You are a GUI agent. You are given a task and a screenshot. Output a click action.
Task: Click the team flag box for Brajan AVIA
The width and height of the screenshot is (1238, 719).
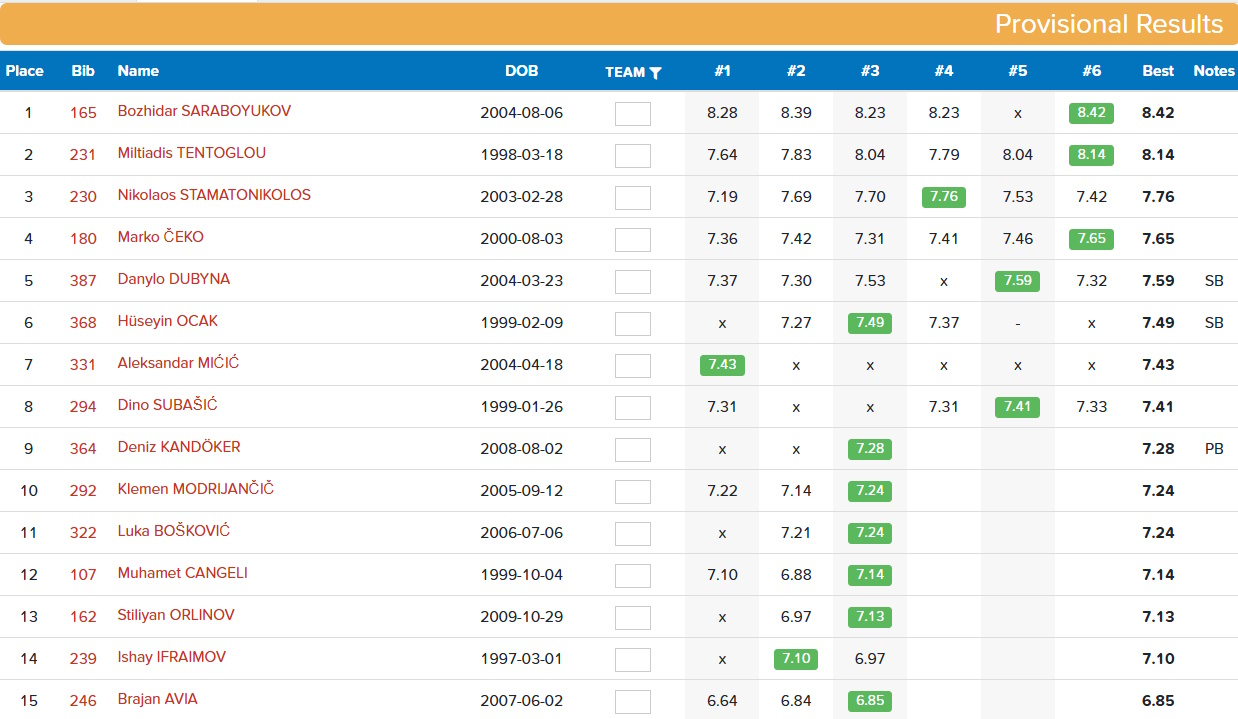tap(632, 701)
